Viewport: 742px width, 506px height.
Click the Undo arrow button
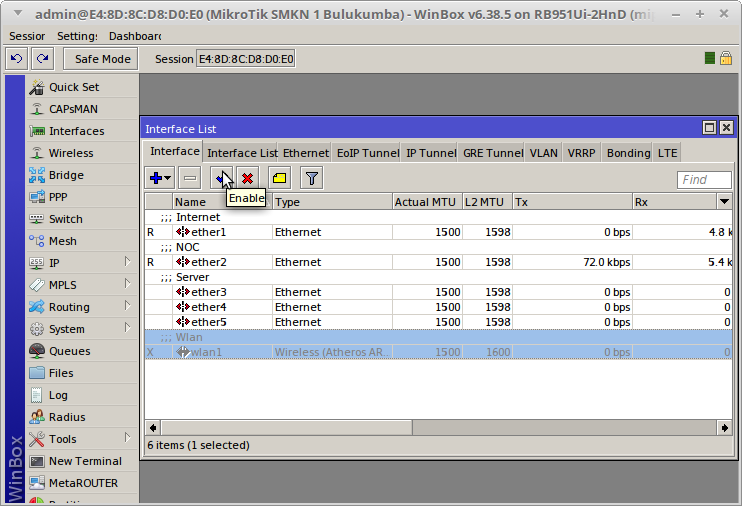coord(17,59)
